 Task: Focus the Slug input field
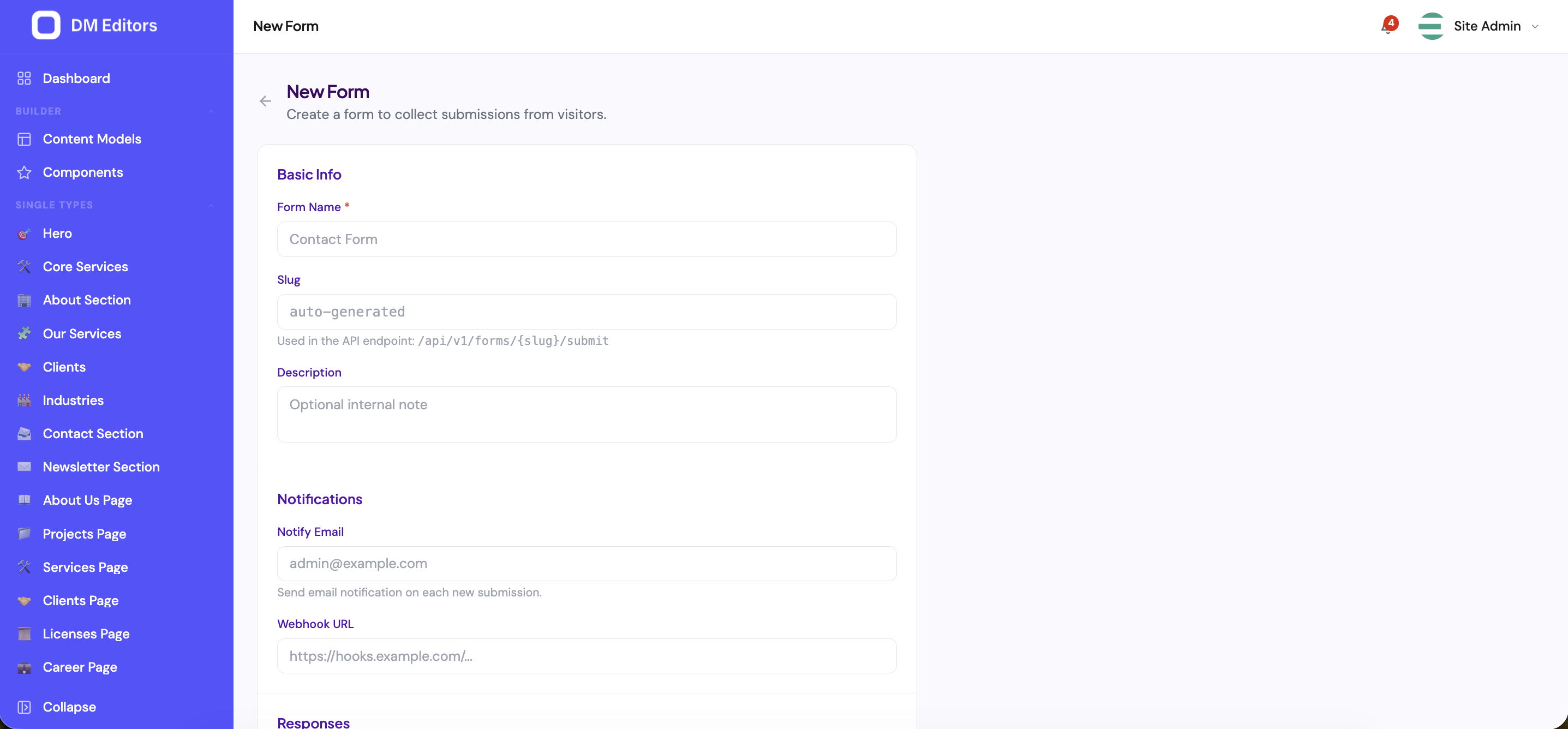click(586, 312)
